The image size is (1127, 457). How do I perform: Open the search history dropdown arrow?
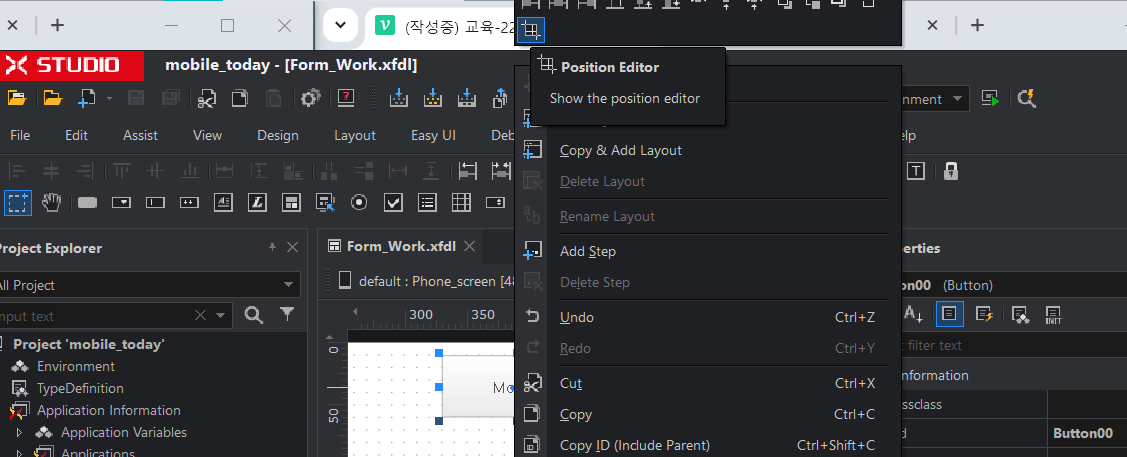tap(220, 315)
